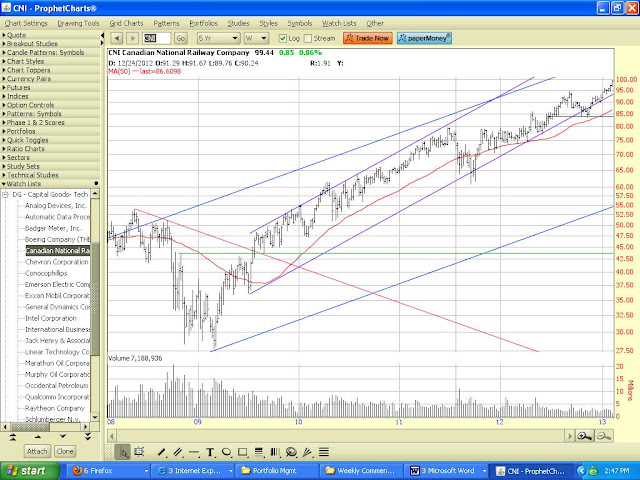Move watch list item down one

(62, 437)
